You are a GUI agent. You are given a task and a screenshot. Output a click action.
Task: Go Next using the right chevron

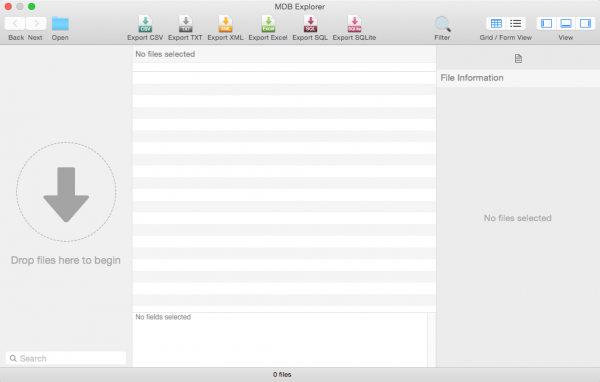[x=36, y=23]
